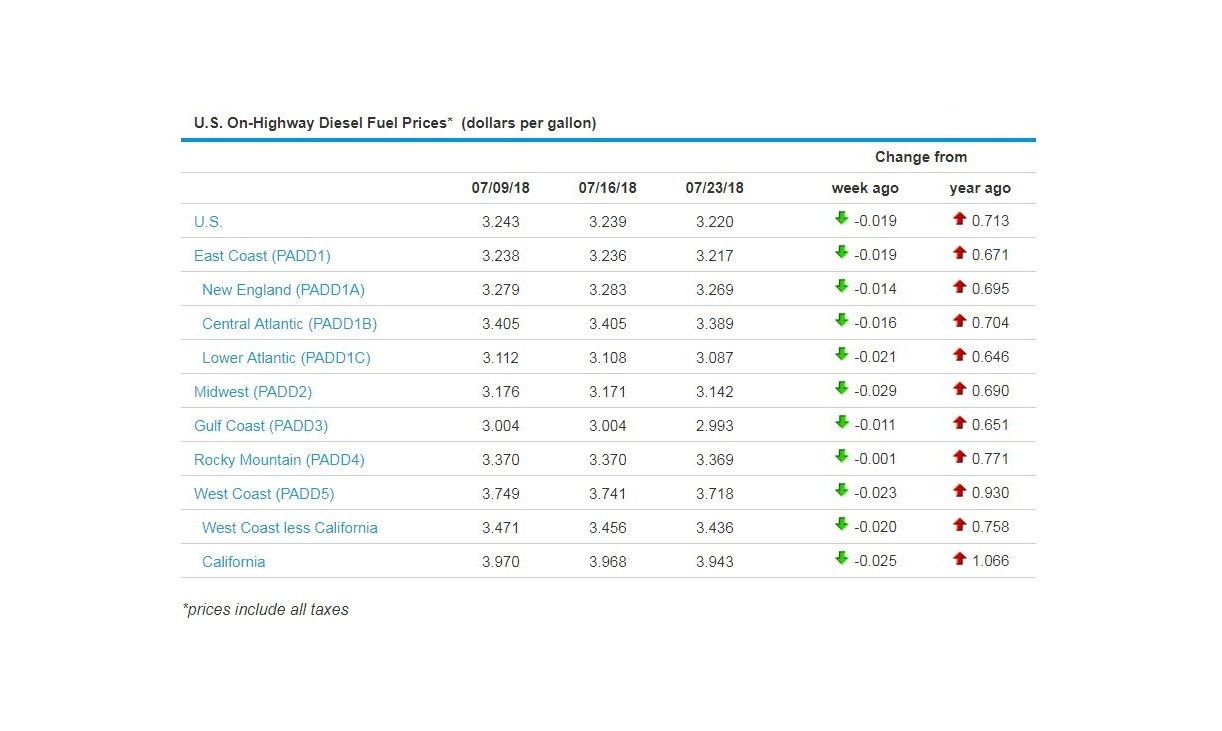Open the Central Atlantic (PADD1B) link
Image resolution: width=1222 pixels, height=731 pixels.
tap(289, 323)
